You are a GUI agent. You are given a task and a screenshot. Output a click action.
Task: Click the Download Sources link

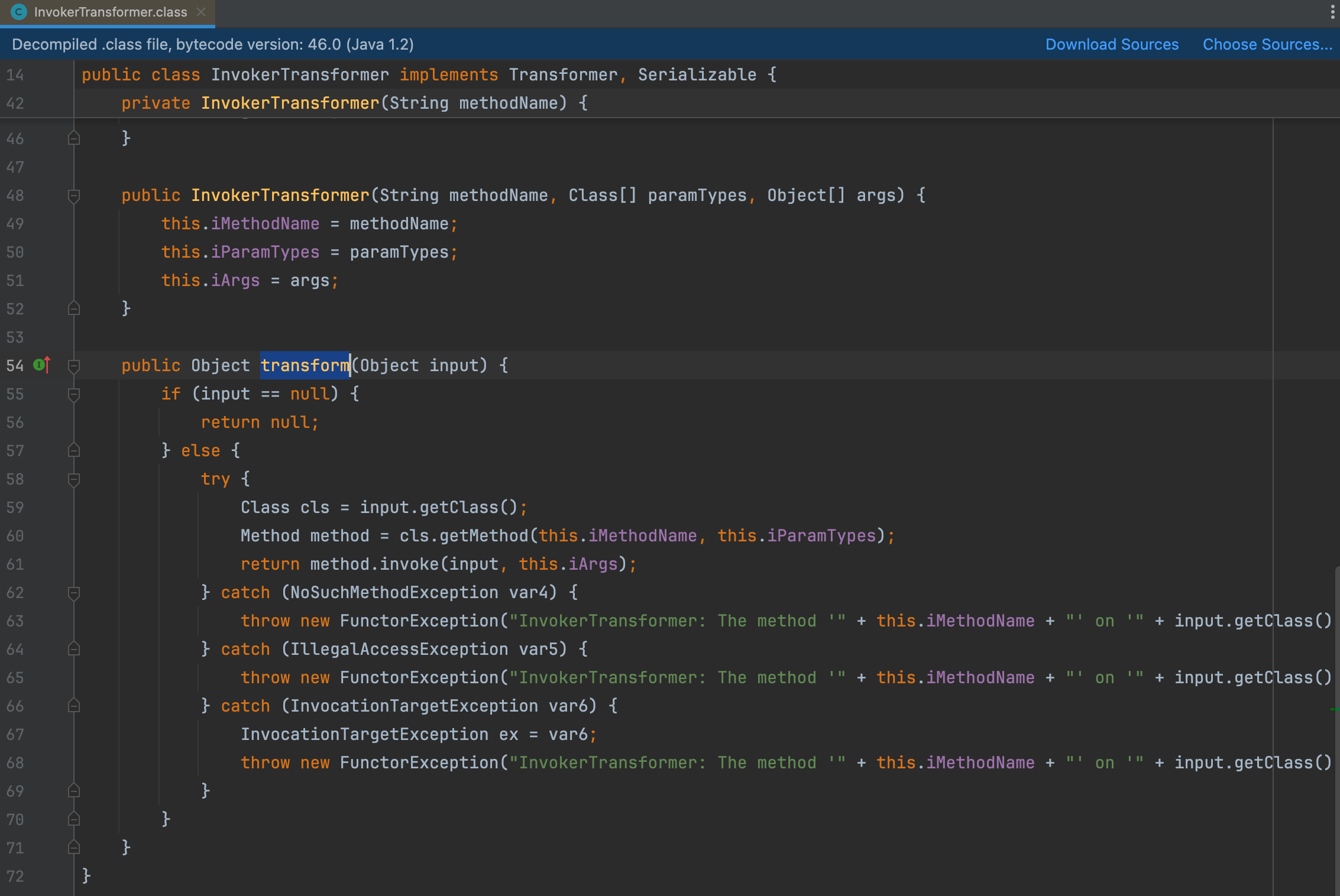(1112, 44)
